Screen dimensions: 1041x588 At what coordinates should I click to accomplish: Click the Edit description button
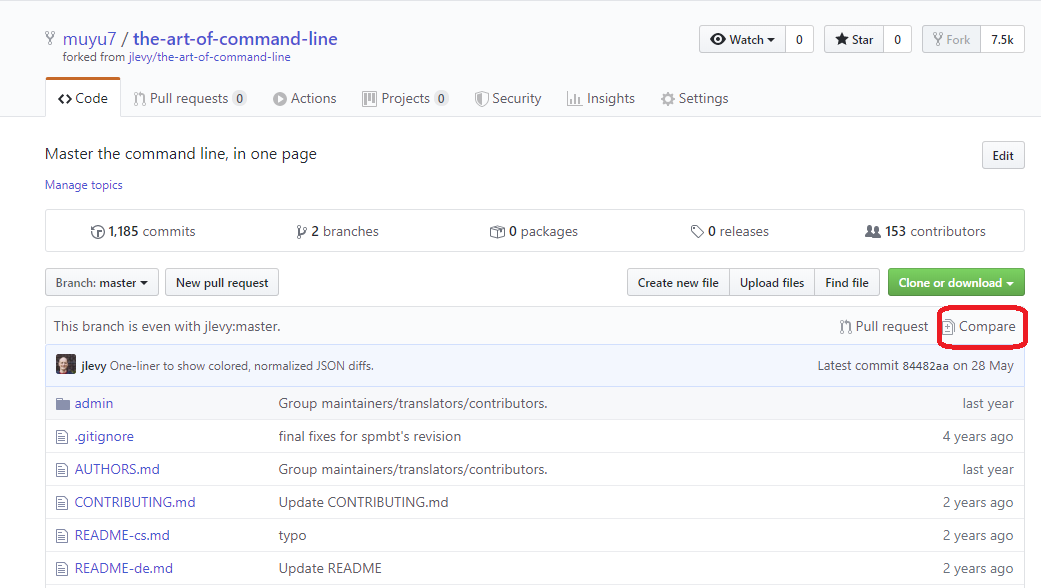click(x=1002, y=156)
